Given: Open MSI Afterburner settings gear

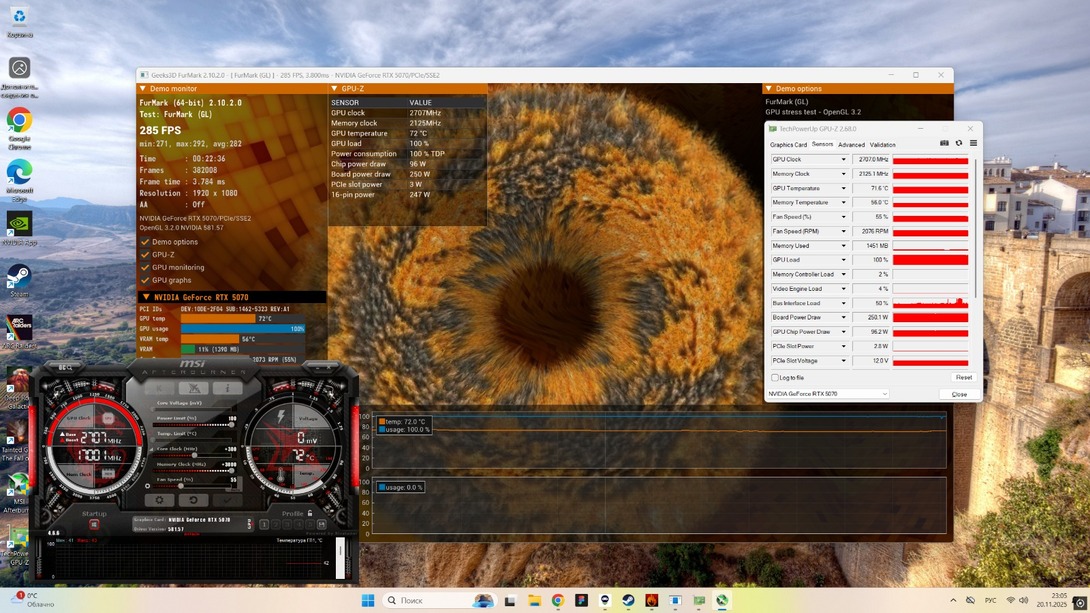Looking at the screenshot, I should [159, 500].
